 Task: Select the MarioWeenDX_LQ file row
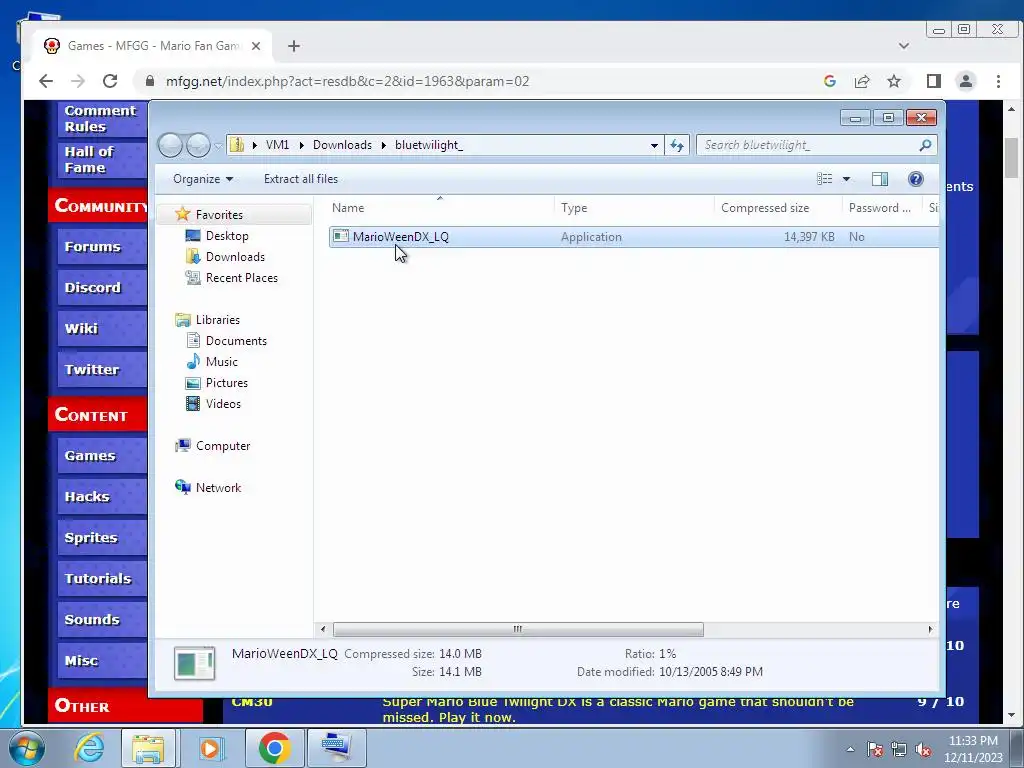point(633,237)
